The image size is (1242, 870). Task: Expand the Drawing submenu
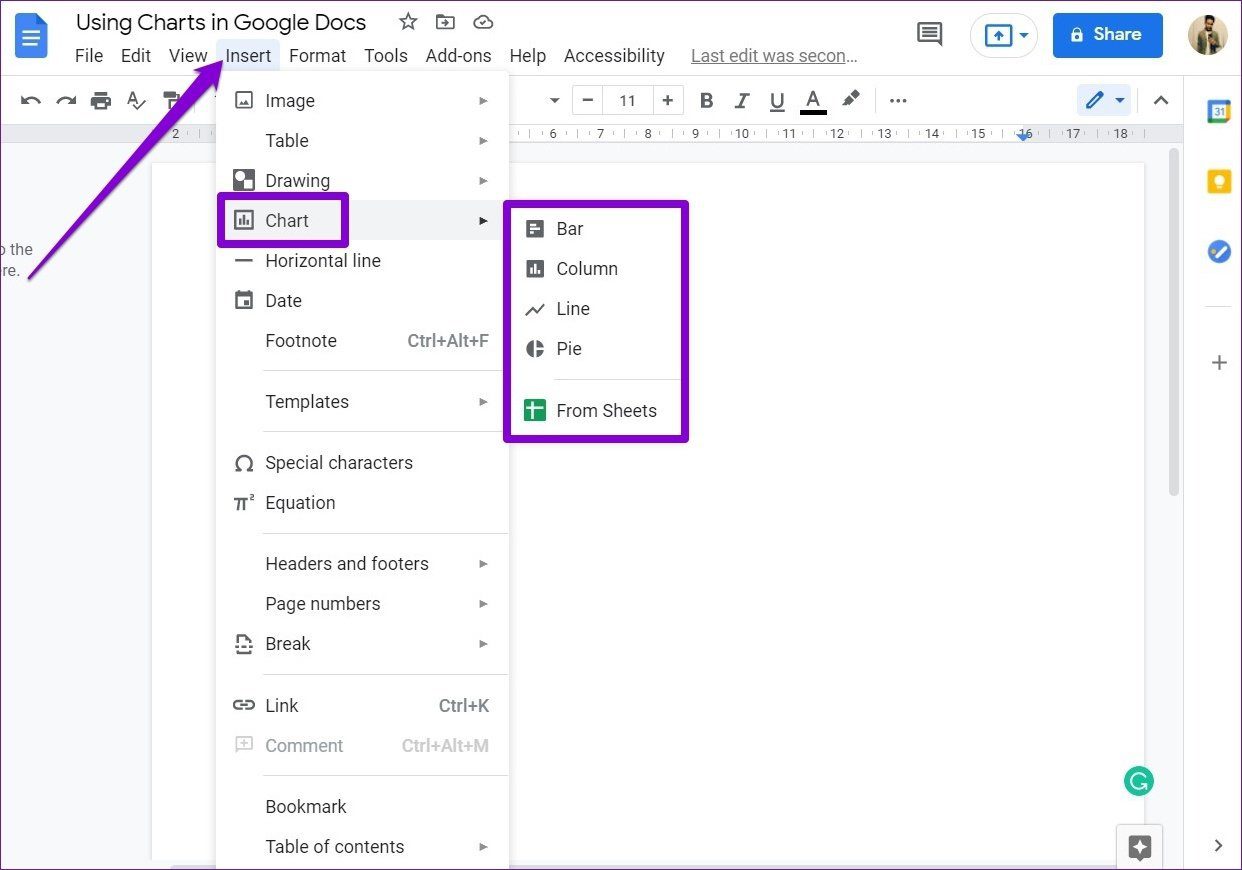[x=362, y=181]
